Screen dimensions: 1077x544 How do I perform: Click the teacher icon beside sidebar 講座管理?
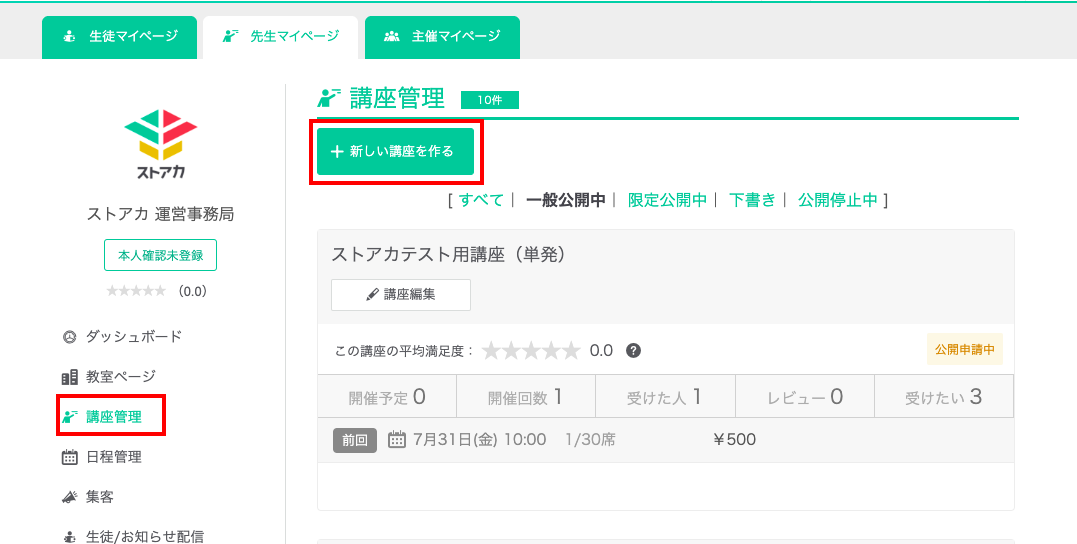coord(69,416)
